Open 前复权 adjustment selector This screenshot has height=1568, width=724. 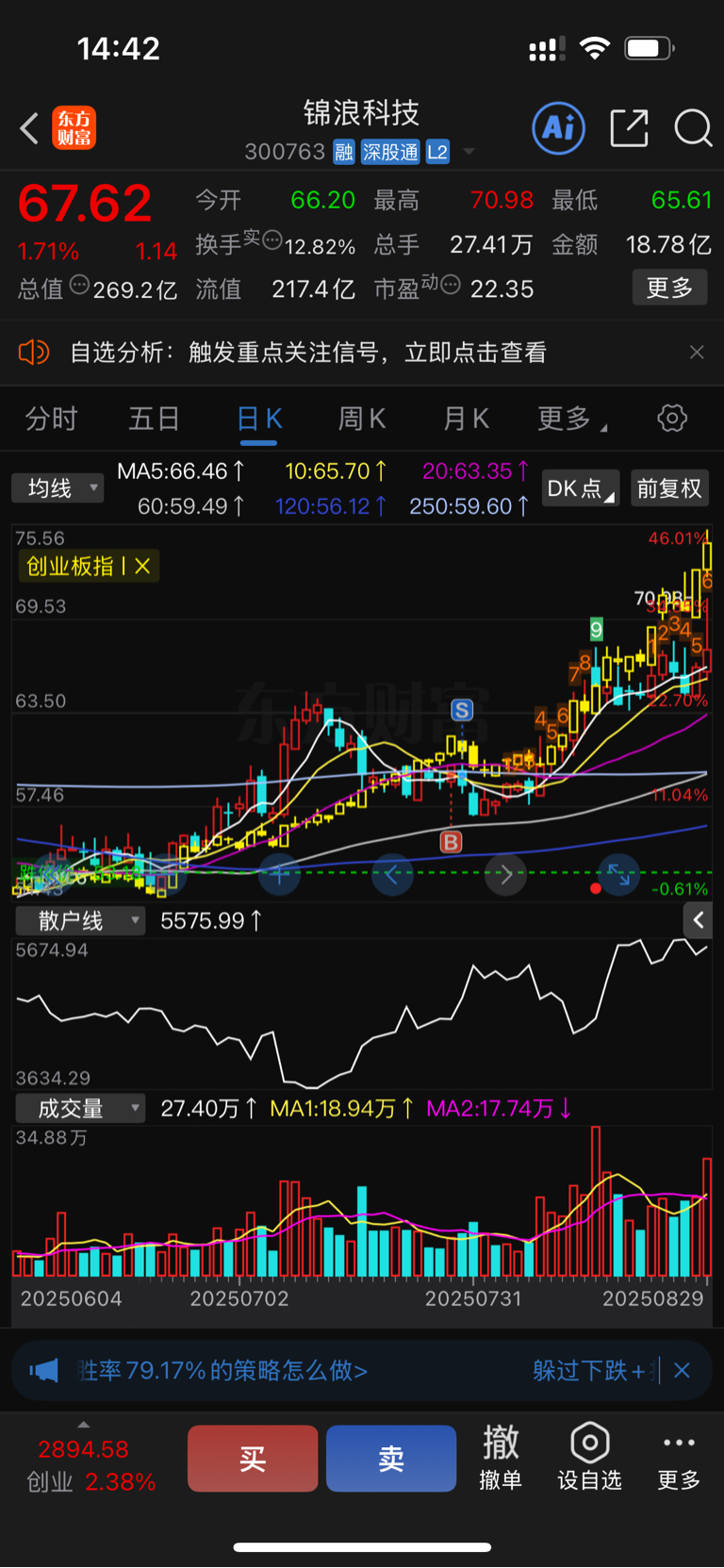pos(669,488)
